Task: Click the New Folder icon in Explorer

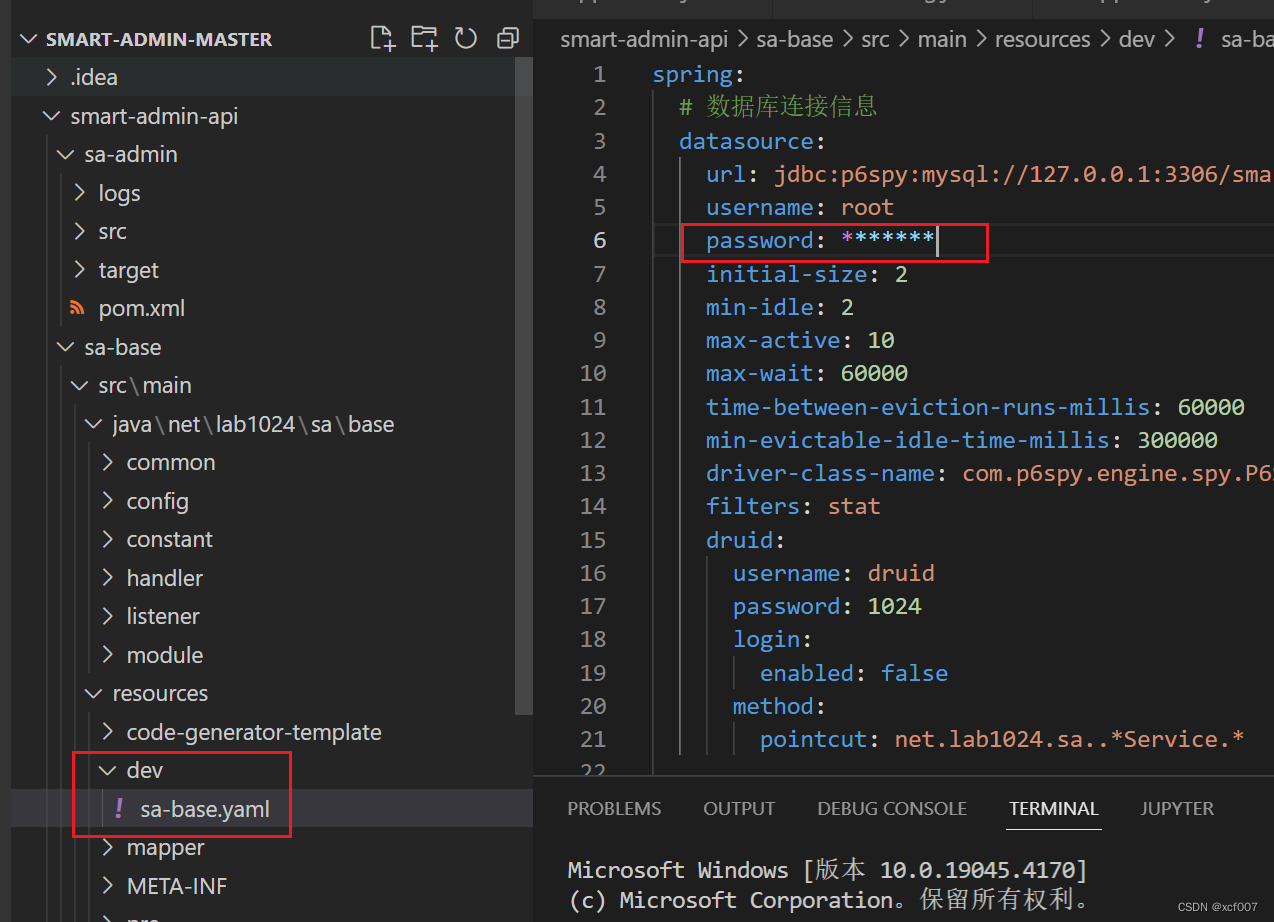Action: pyautogui.click(x=424, y=37)
